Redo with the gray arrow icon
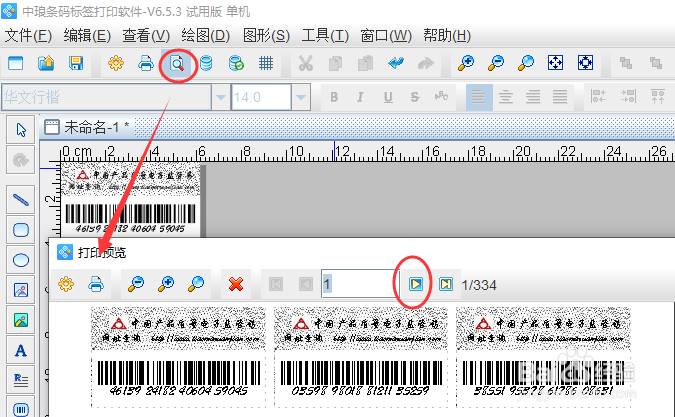 click(425, 63)
